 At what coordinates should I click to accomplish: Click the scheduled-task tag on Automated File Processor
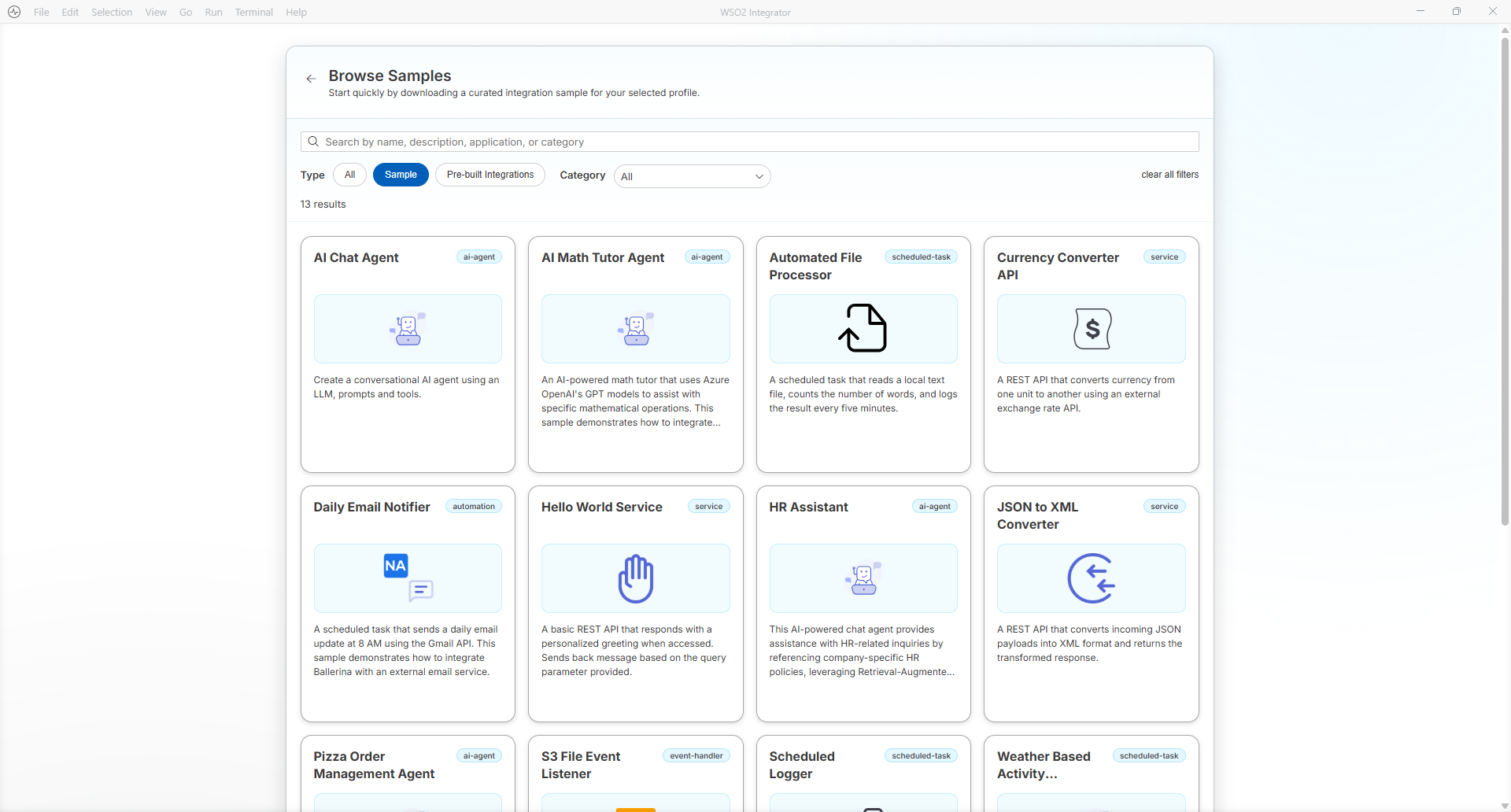click(x=922, y=257)
